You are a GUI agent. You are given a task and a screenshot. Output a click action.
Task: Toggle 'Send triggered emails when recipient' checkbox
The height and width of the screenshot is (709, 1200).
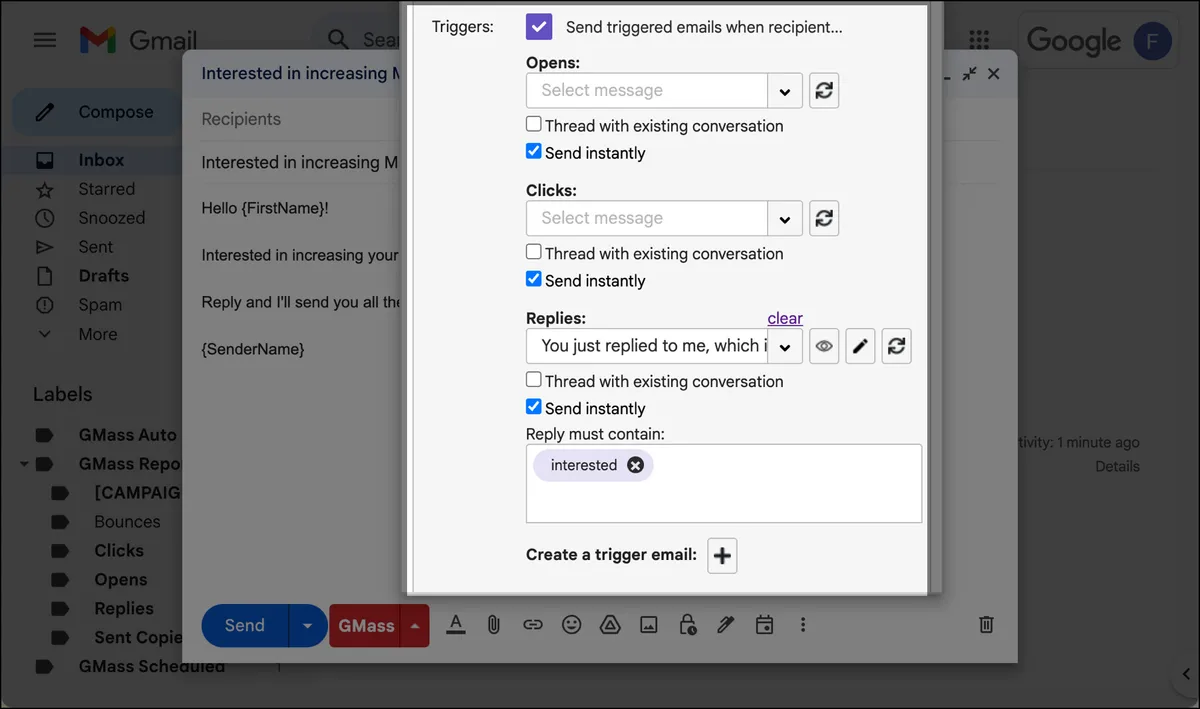(539, 27)
